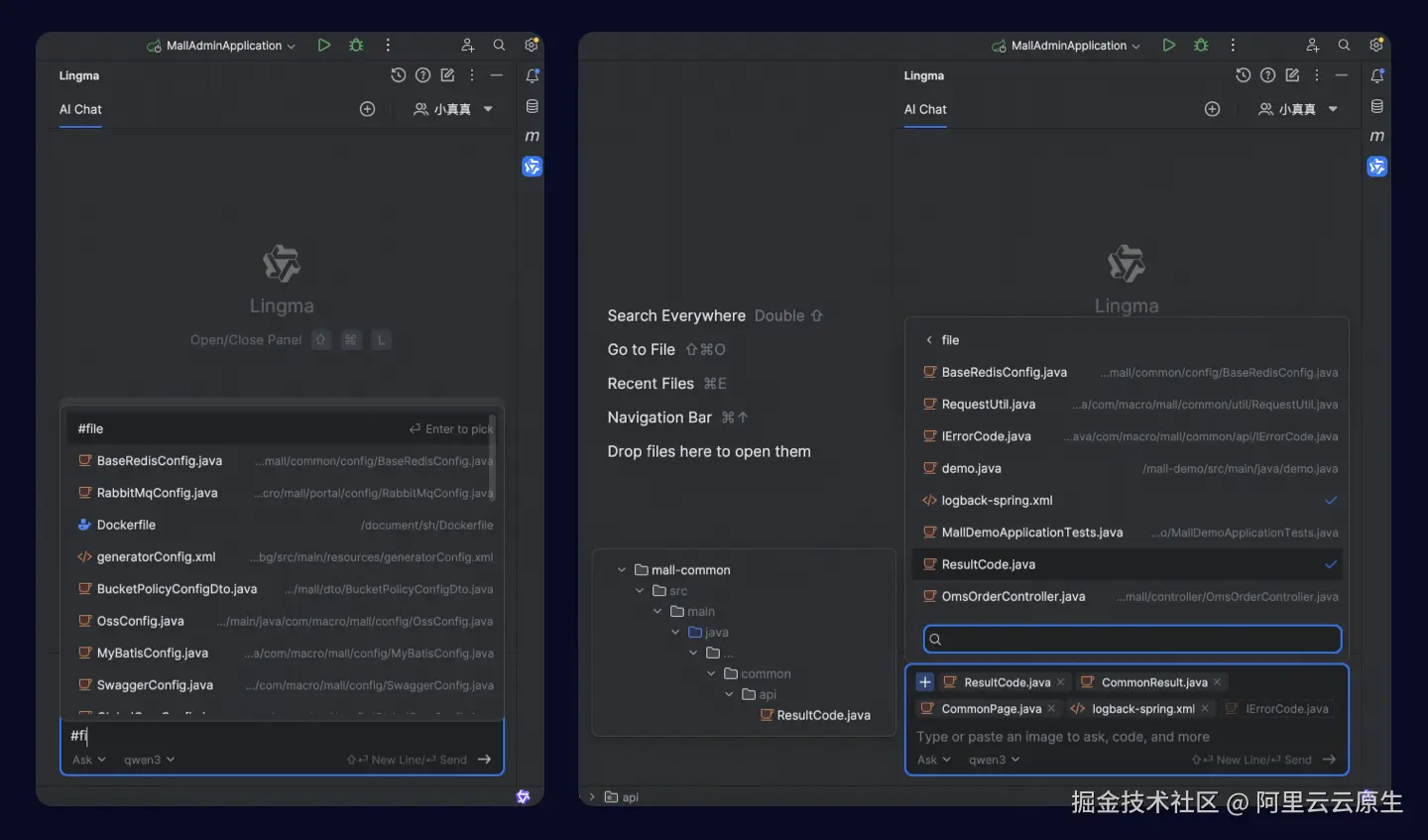The width and height of the screenshot is (1428, 840).
Task: Run MallAdminApplication in the left window
Action: tap(323, 46)
